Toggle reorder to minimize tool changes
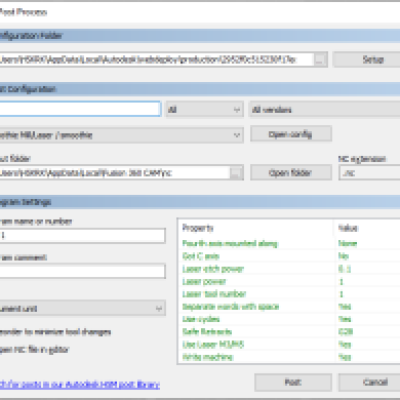 55,332
